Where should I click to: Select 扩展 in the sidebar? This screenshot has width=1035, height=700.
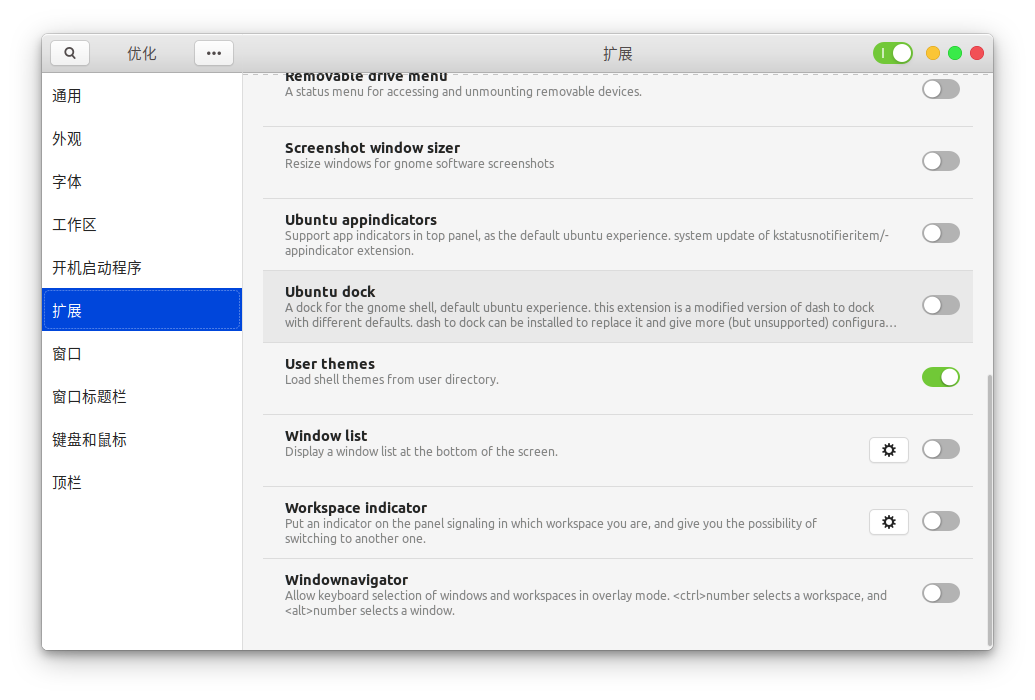coord(142,310)
